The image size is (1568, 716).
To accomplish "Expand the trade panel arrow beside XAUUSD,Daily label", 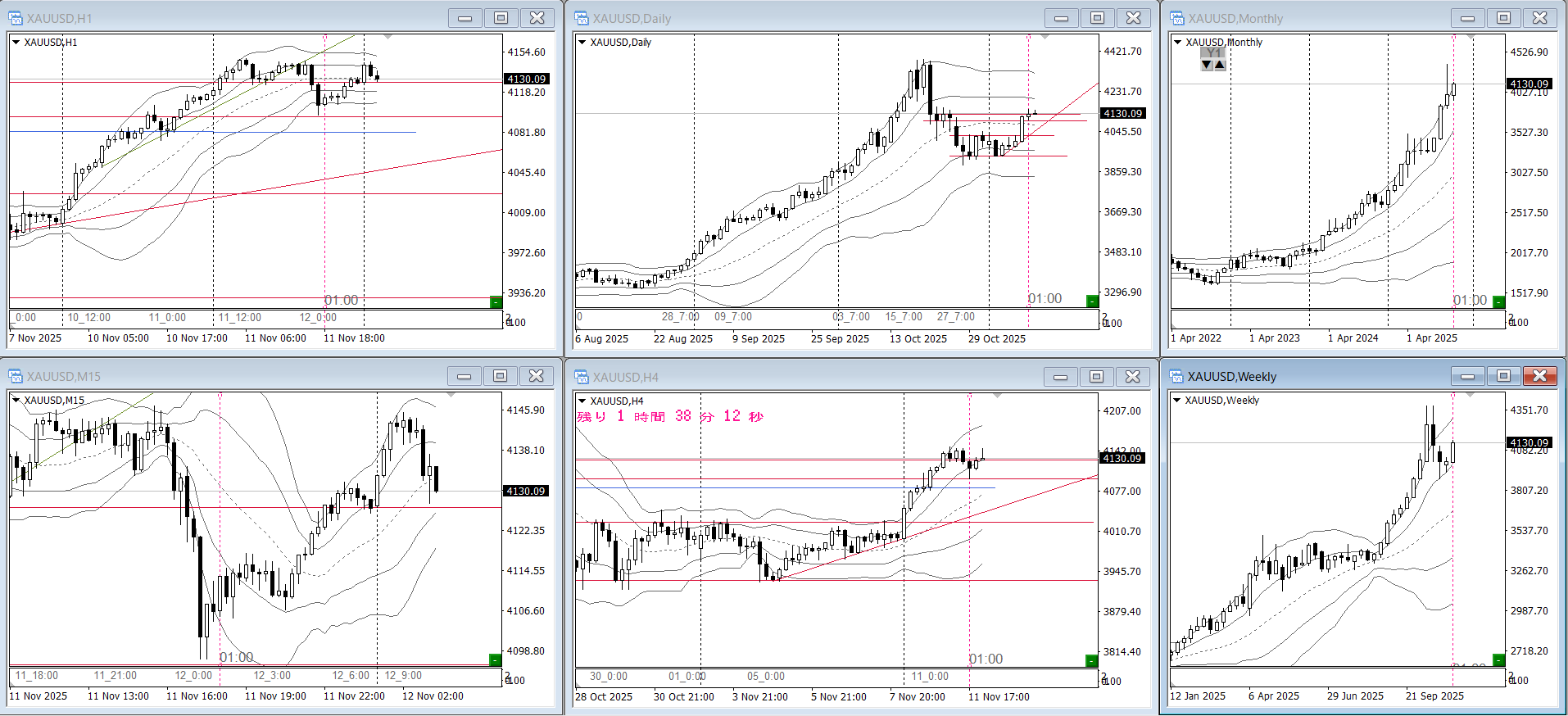I will (x=582, y=42).
